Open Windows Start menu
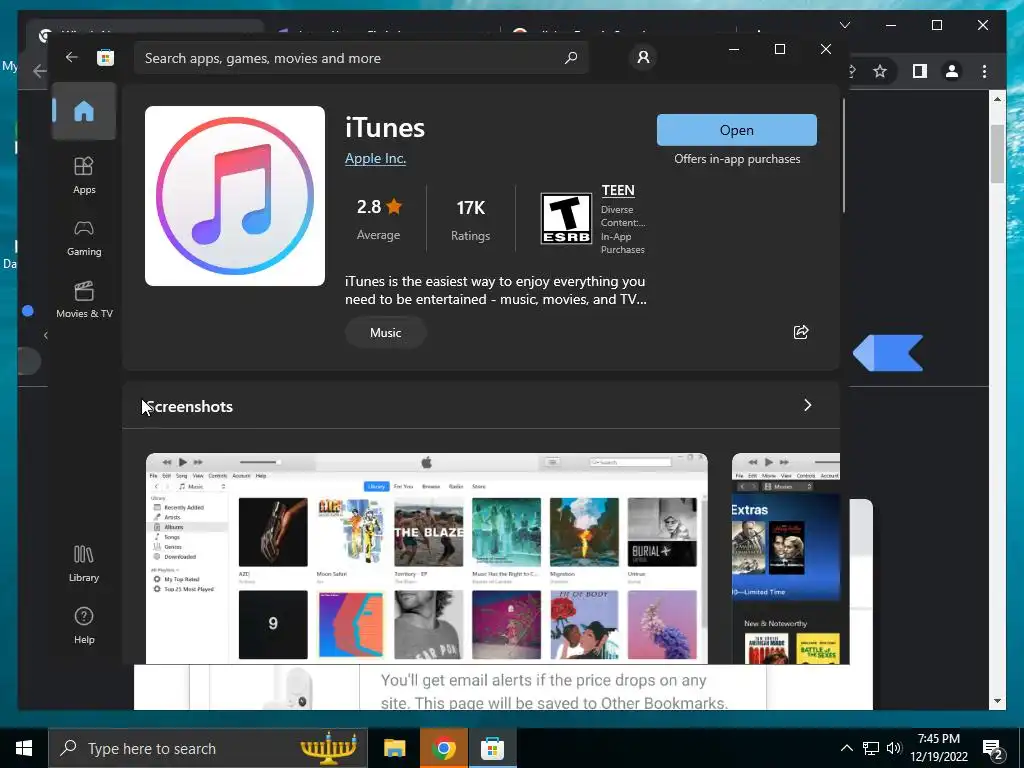 tap(24, 748)
